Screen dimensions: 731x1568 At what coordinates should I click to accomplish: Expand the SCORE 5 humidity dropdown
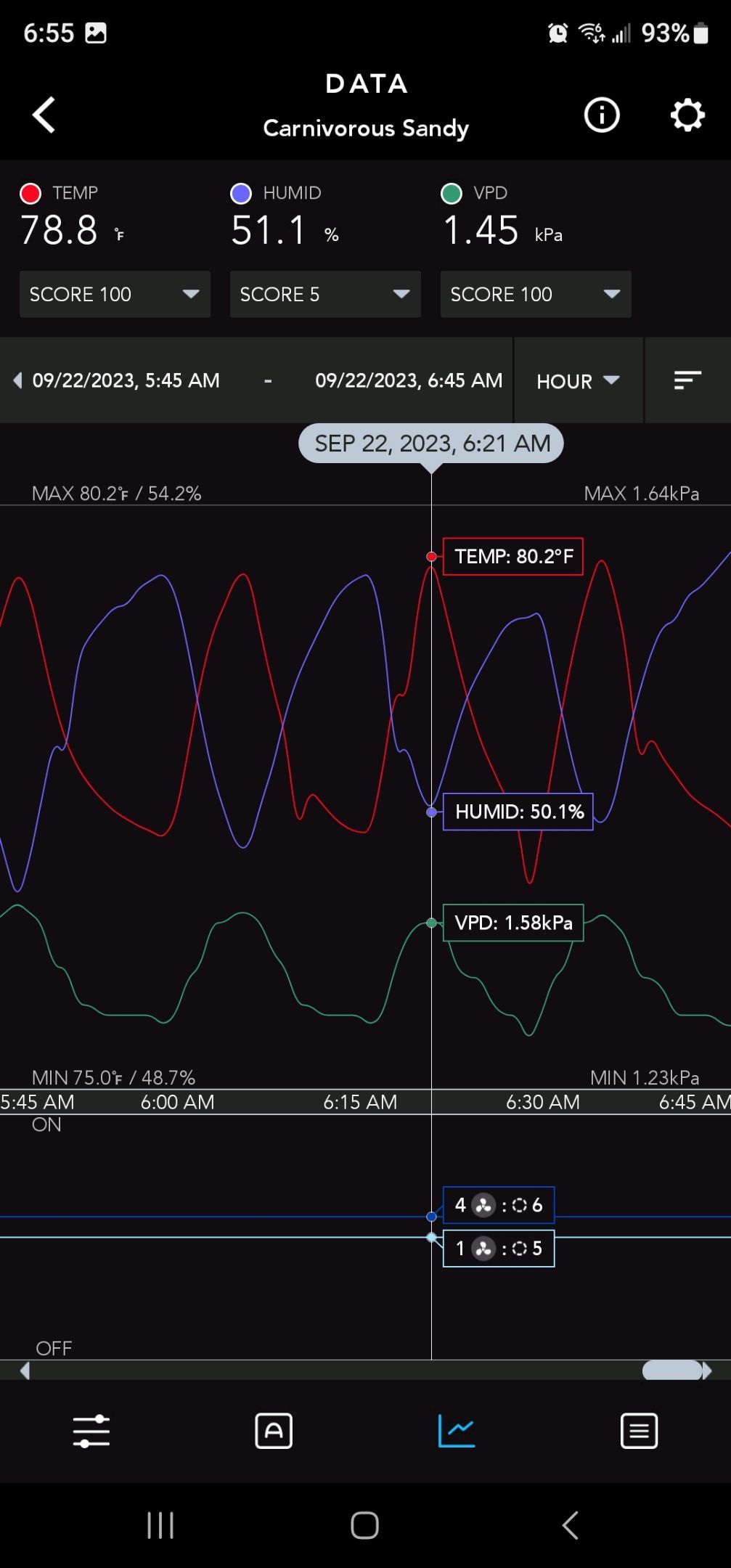pos(325,294)
